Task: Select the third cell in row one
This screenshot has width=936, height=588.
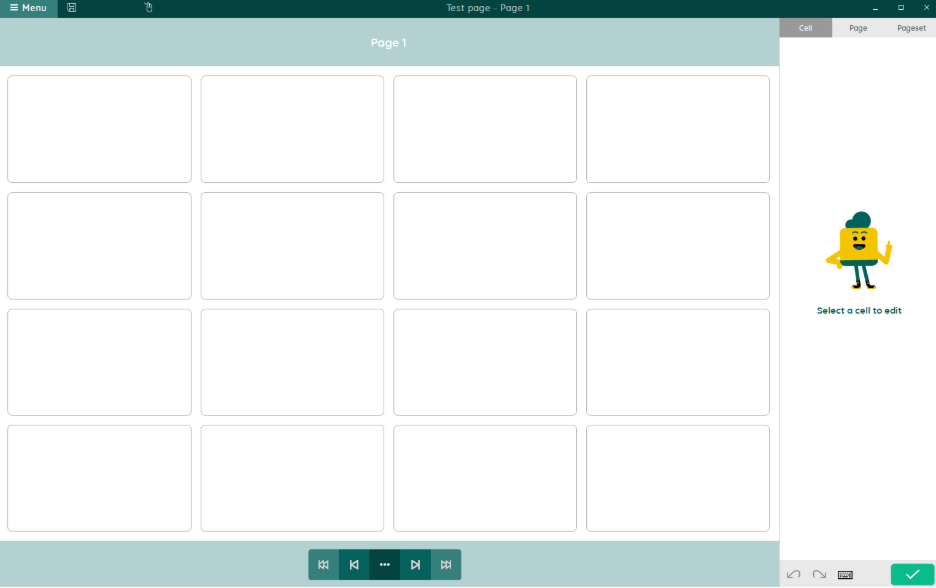Action: coord(485,129)
